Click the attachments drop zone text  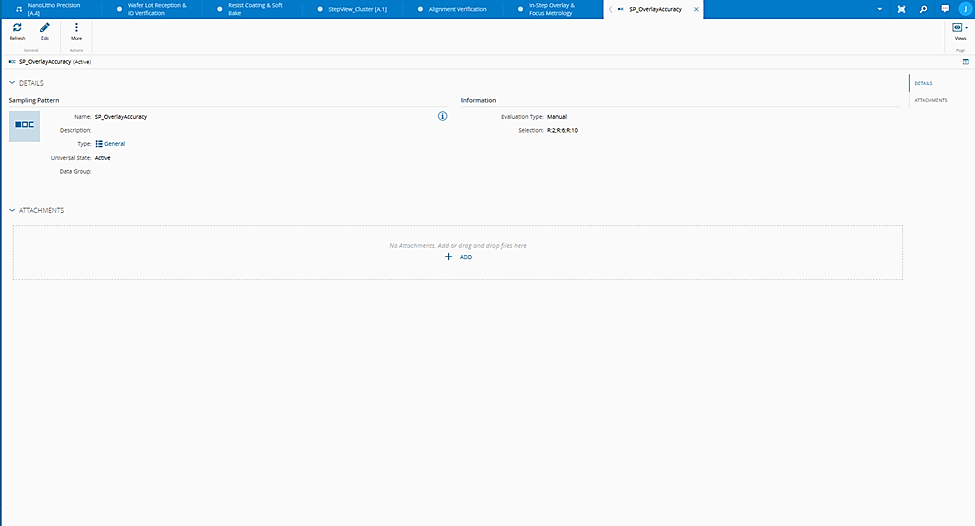(x=458, y=246)
